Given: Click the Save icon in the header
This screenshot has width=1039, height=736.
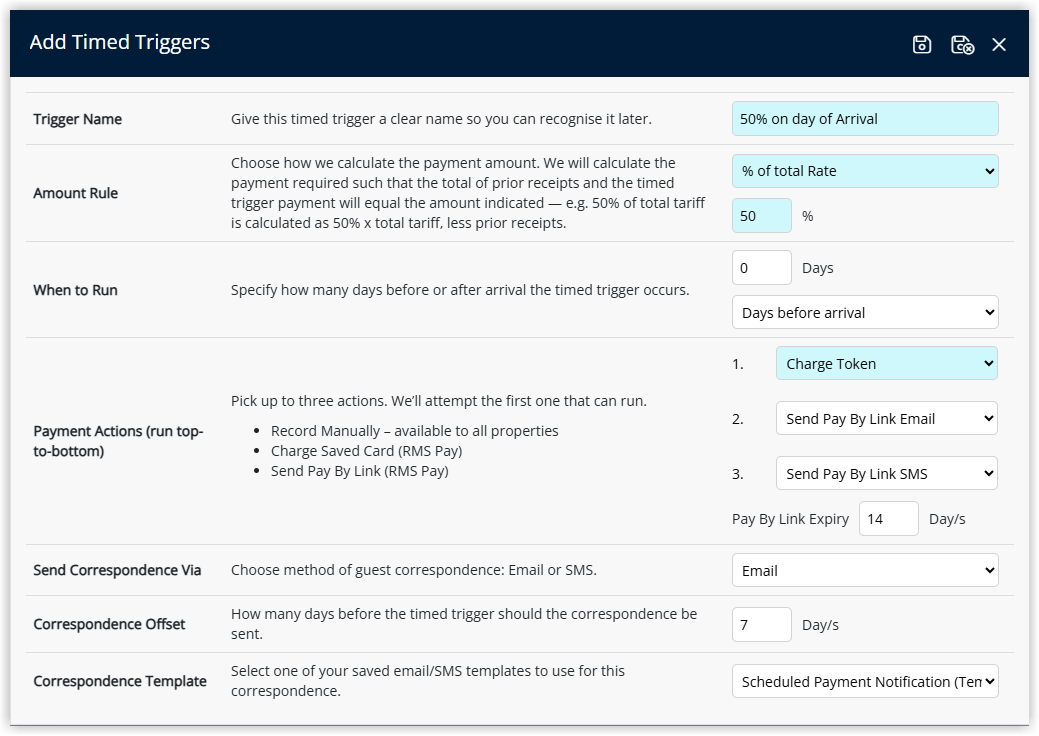Looking at the screenshot, I should click(x=922, y=44).
